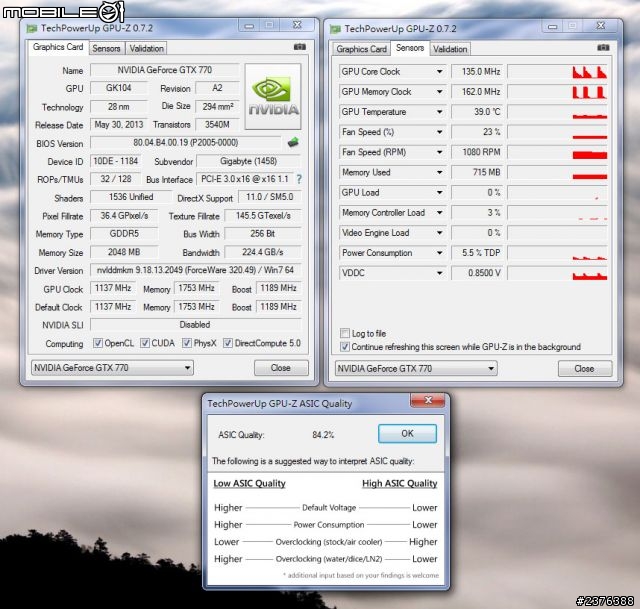Click the 1080 RPM fan reading
This screenshot has width=640, height=609.
tap(477, 152)
